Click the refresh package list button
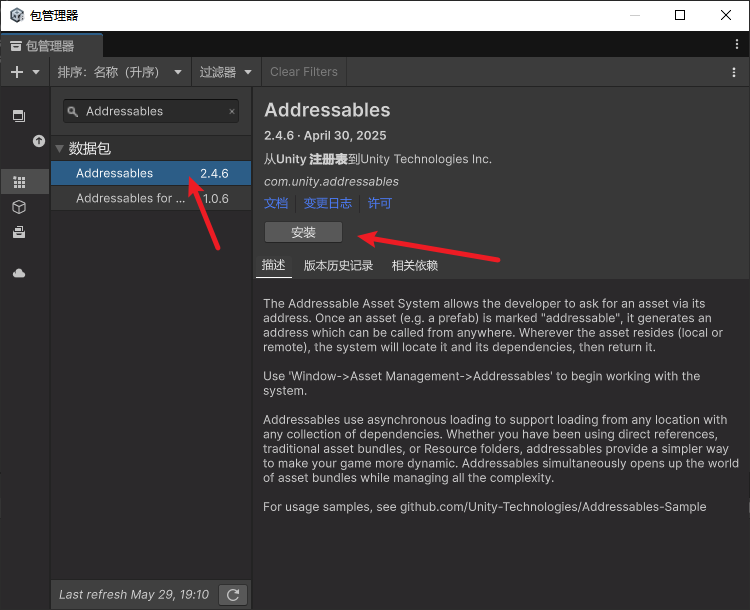Viewport: 750px width, 610px height. pyautogui.click(x=233, y=595)
